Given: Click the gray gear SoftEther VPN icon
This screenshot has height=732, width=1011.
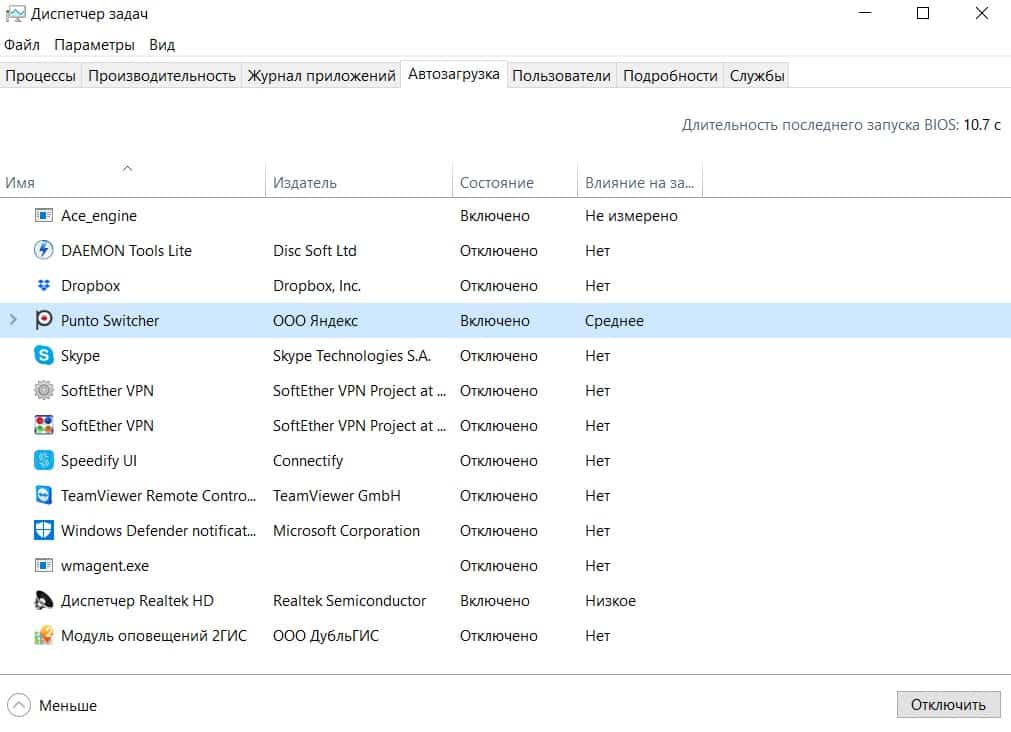Looking at the screenshot, I should 43,390.
